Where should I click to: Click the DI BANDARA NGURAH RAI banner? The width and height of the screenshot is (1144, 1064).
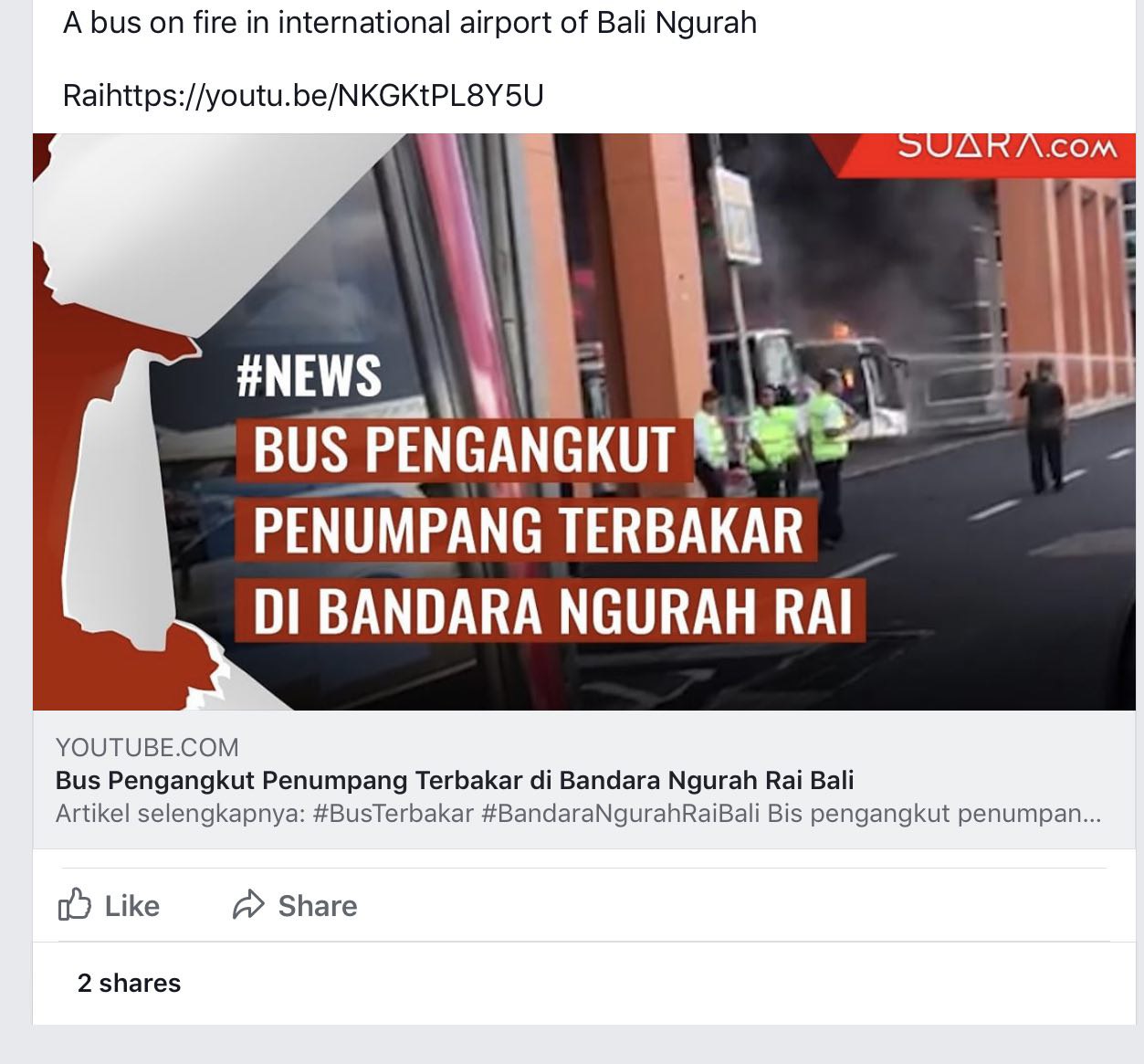(551, 609)
